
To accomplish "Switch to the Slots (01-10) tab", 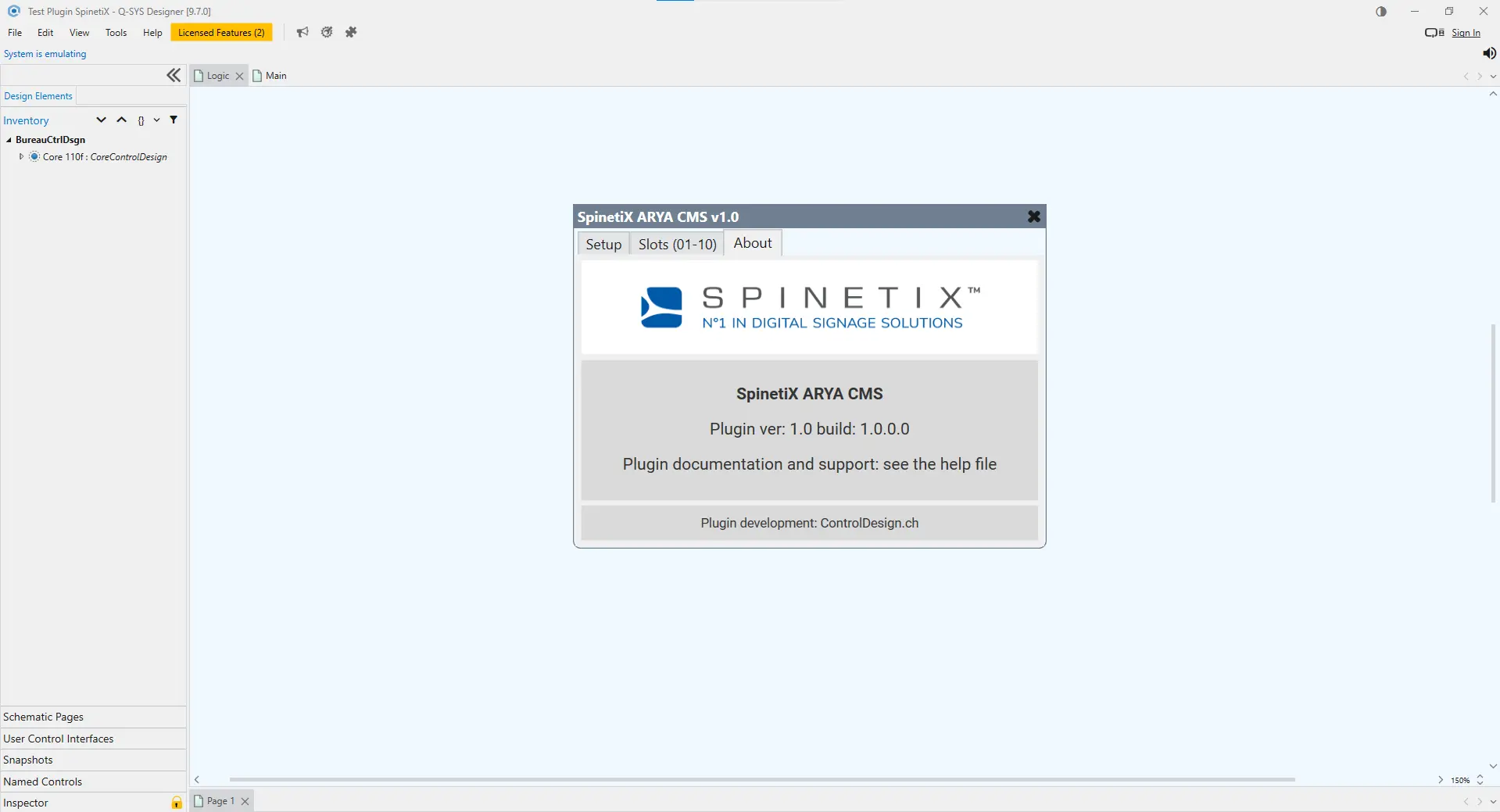I will (677, 244).
